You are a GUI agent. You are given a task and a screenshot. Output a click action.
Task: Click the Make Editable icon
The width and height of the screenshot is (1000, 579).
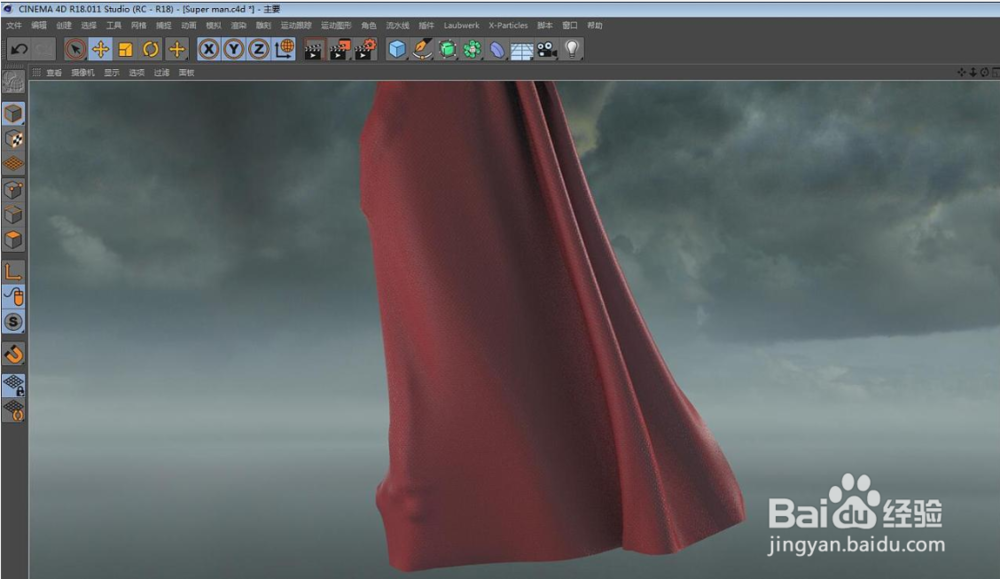(13, 82)
